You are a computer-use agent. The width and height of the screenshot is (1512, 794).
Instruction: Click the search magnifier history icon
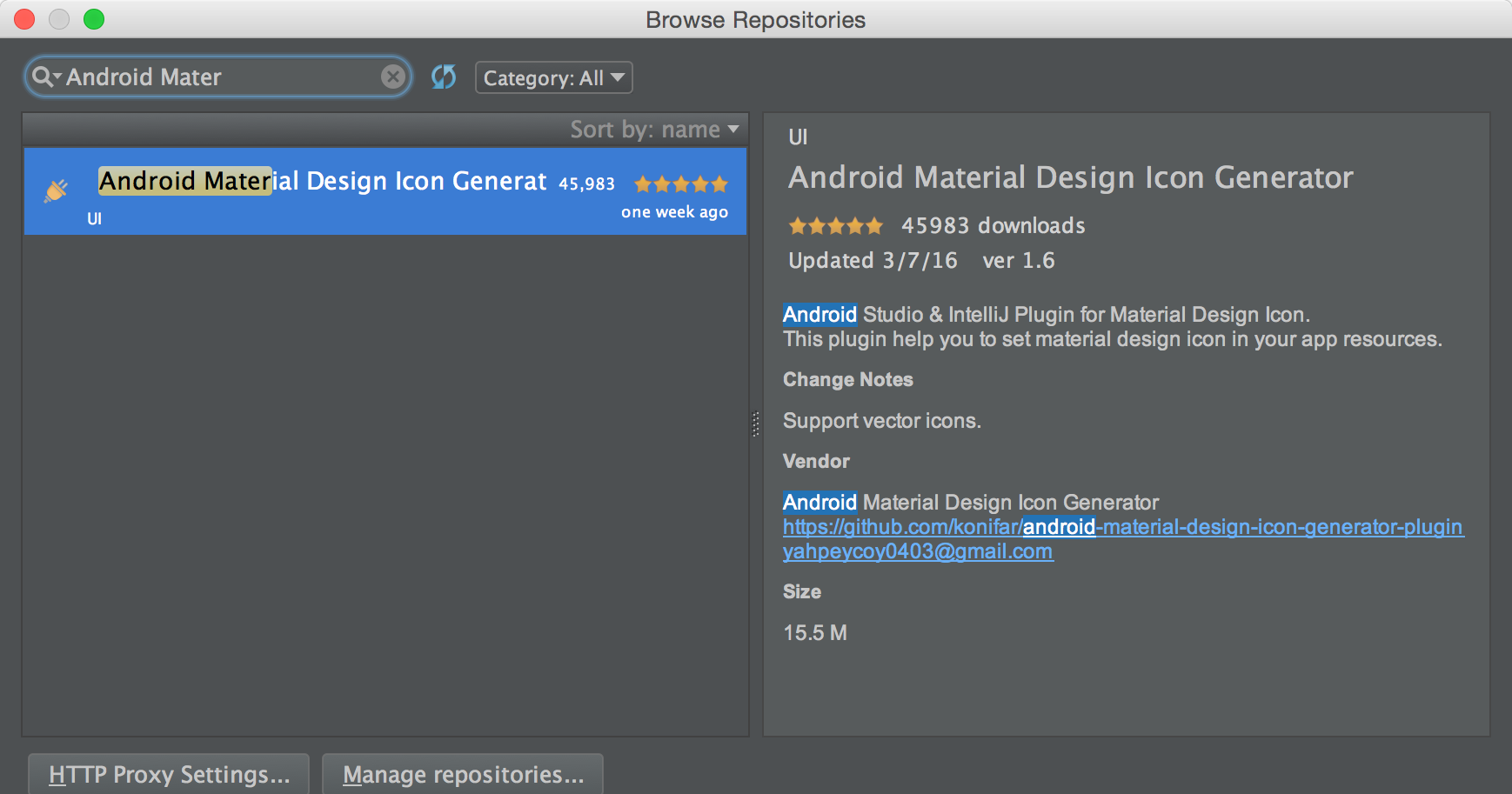pos(45,77)
